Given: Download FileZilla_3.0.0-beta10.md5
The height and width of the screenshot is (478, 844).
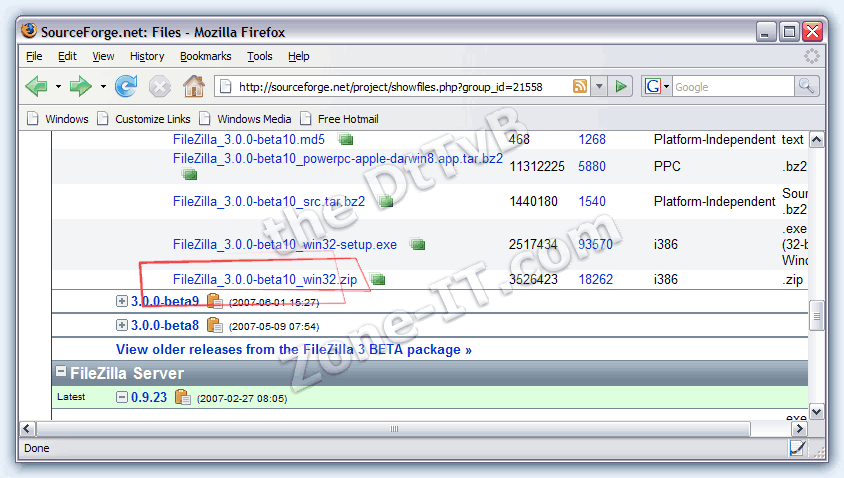Looking at the screenshot, I should coord(249,139).
